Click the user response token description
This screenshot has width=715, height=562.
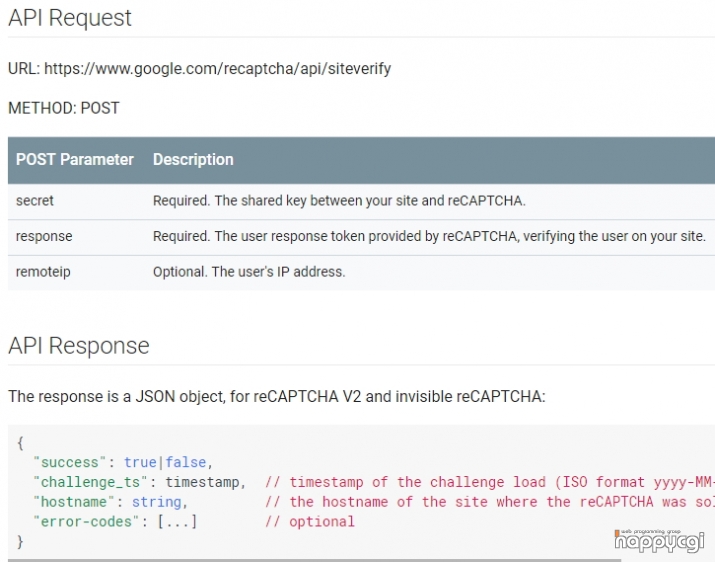click(429, 236)
